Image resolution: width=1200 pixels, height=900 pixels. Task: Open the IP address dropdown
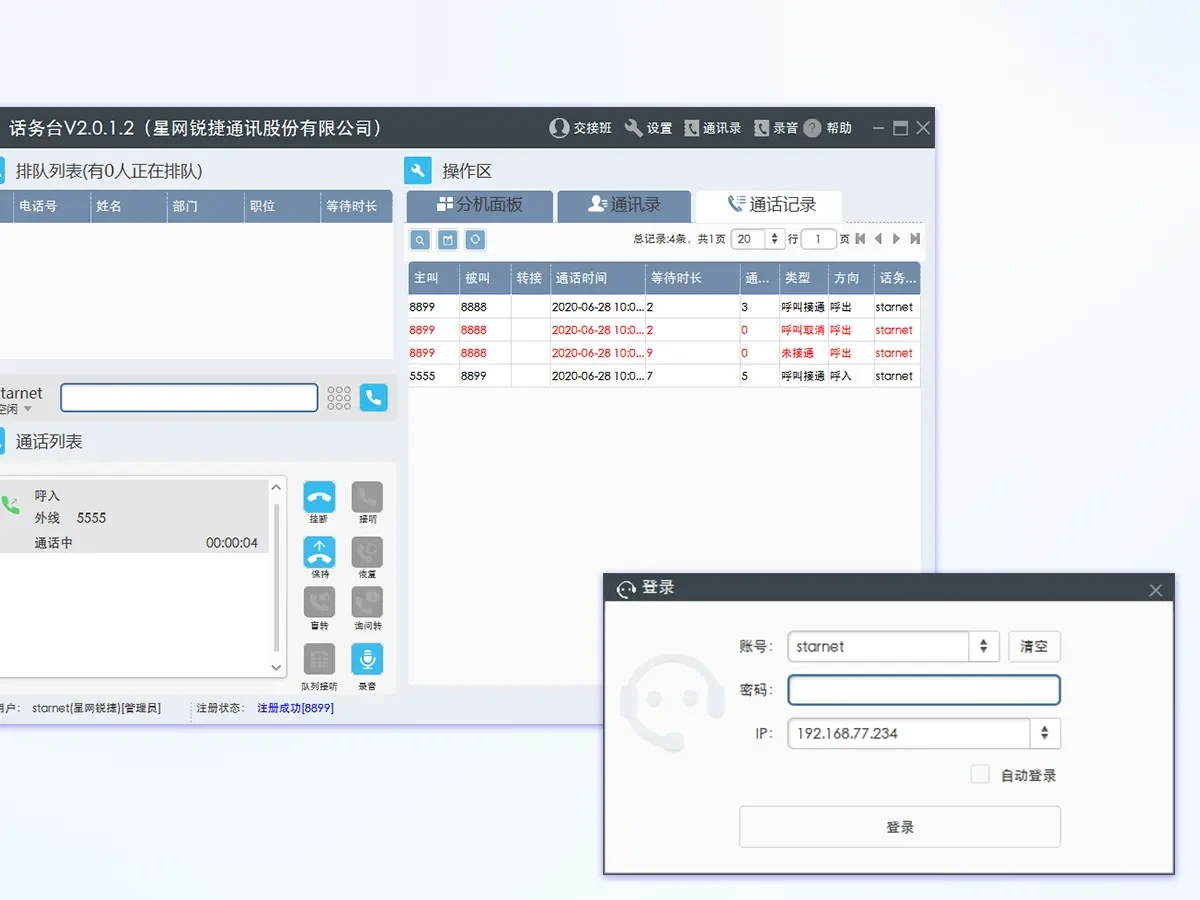[1044, 733]
